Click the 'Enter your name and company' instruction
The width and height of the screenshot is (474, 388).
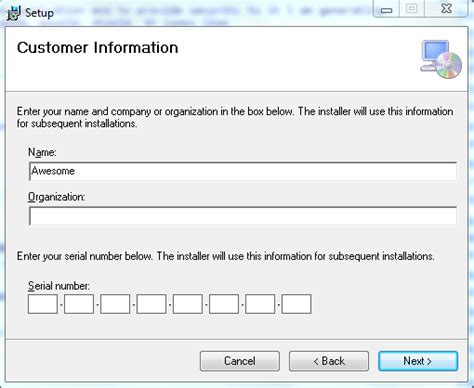tap(235, 117)
